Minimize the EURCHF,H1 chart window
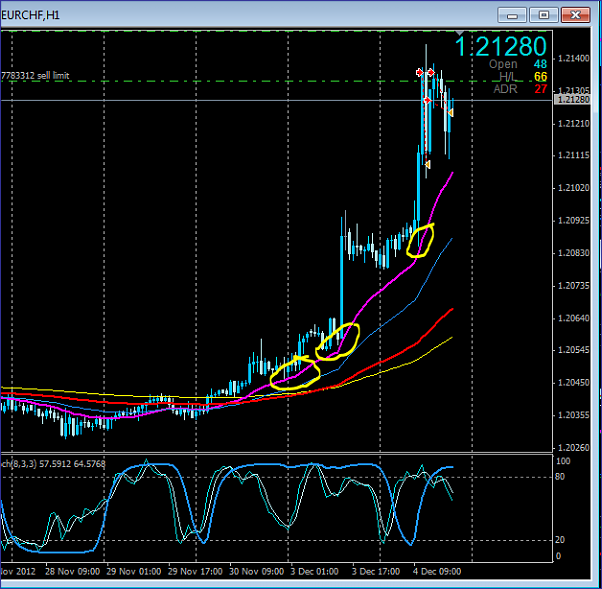Screen dimensions: 602x589 point(512,15)
